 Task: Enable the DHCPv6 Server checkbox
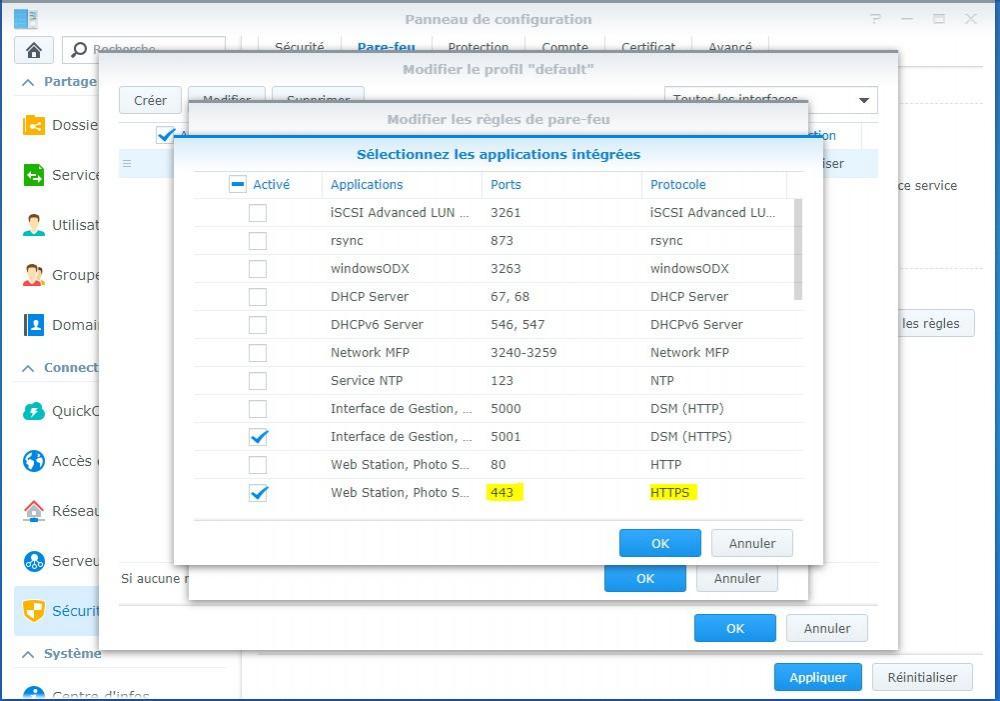258,325
